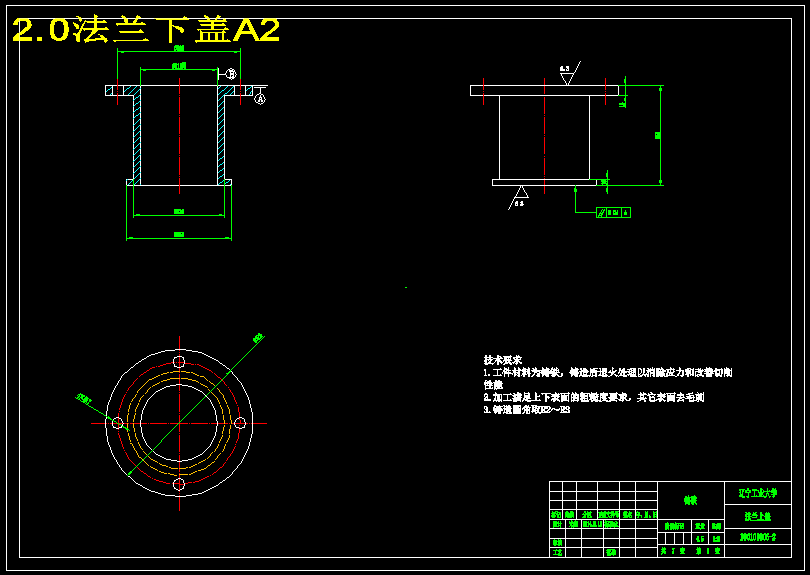810x575 pixels.
Task: Select the right bolt hole in plan view
Action: [x=240, y=423]
